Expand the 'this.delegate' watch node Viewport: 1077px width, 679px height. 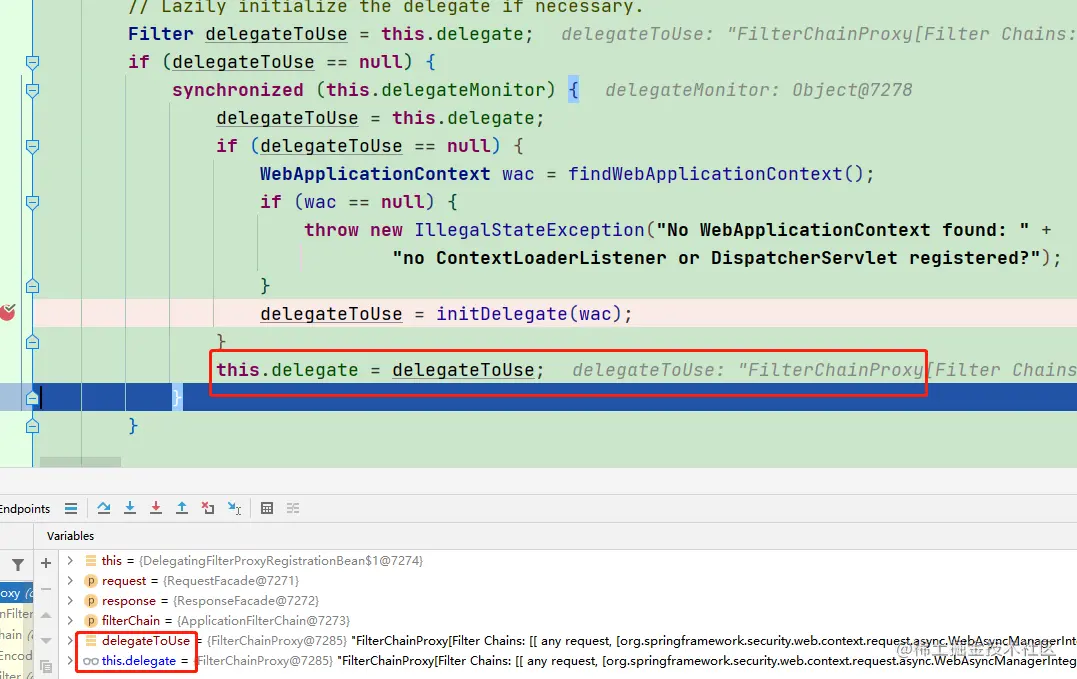click(x=70, y=660)
